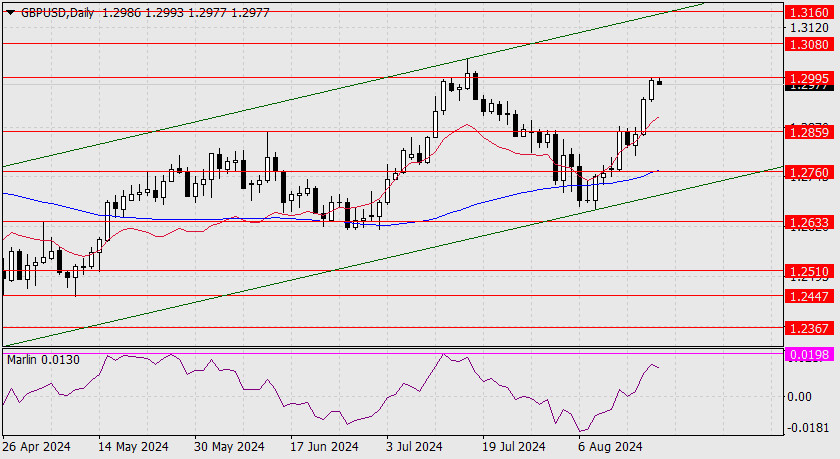Click the magenta 0.0198 Marlin level label
This screenshot has height=459, width=840.
(x=809, y=354)
